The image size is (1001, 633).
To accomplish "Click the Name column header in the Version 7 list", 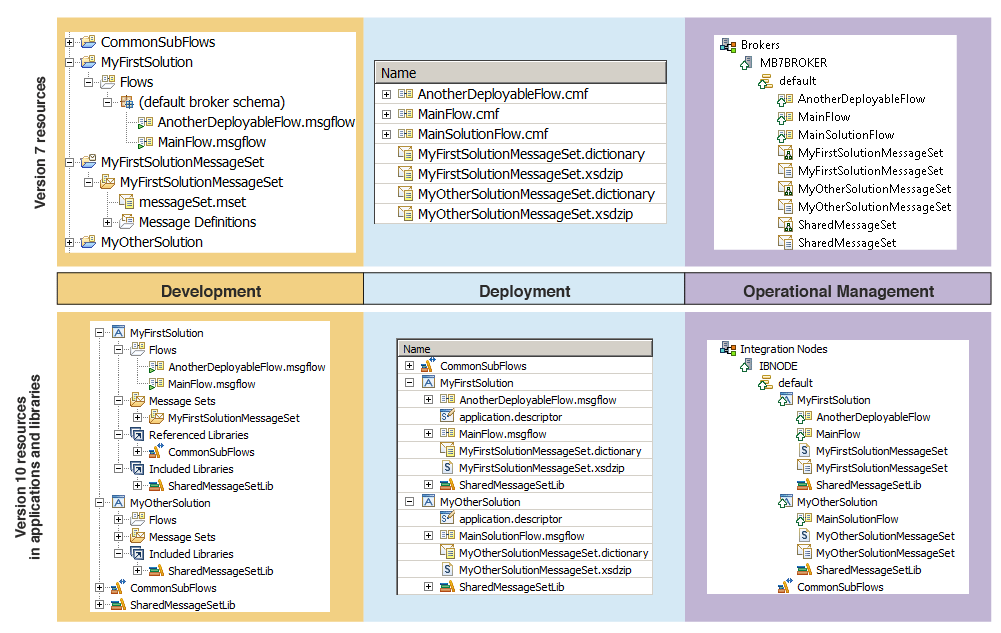I will pos(519,73).
